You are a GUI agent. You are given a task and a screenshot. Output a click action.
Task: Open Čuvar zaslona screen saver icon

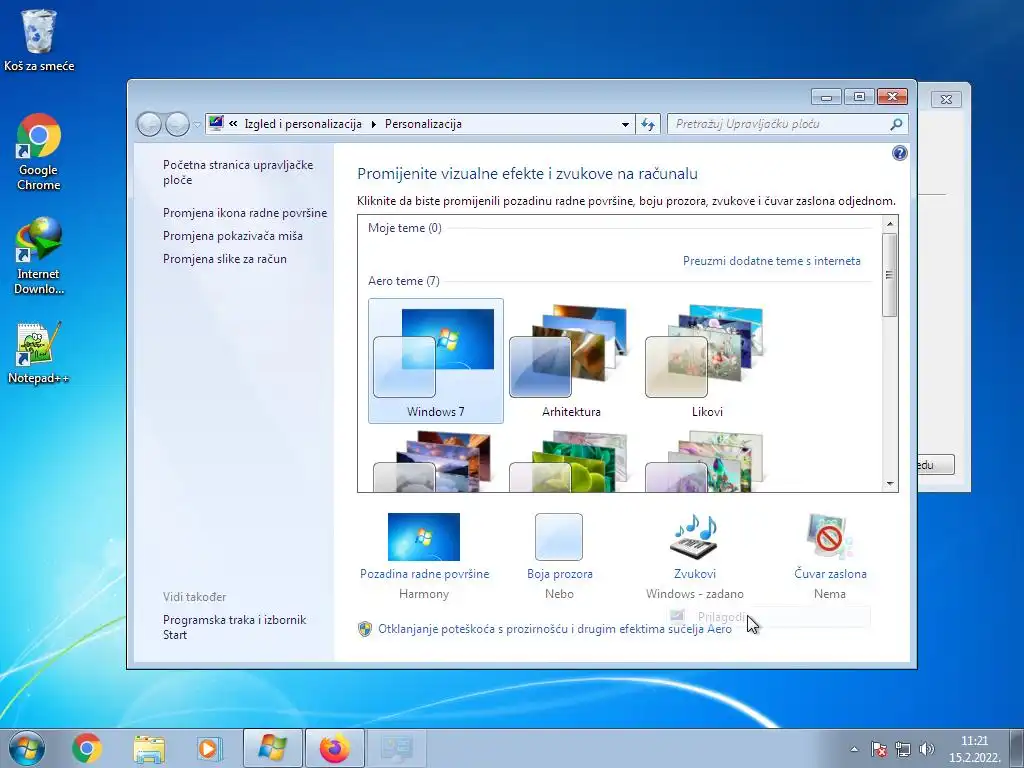[x=829, y=537]
